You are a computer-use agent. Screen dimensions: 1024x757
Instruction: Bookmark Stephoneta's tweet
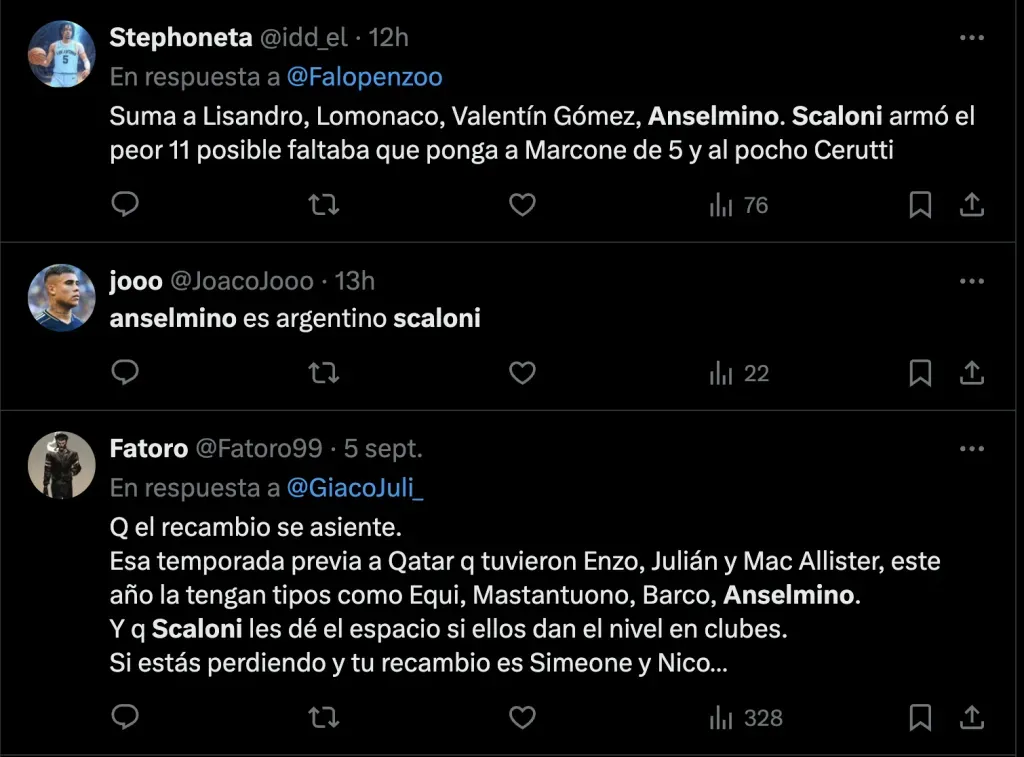pyautogui.click(x=920, y=205)
